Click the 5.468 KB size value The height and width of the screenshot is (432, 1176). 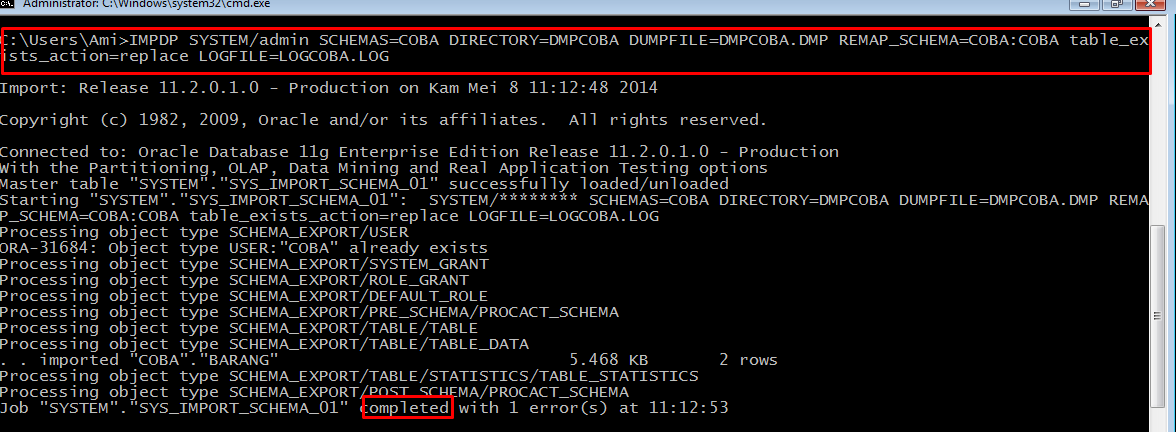608,360
